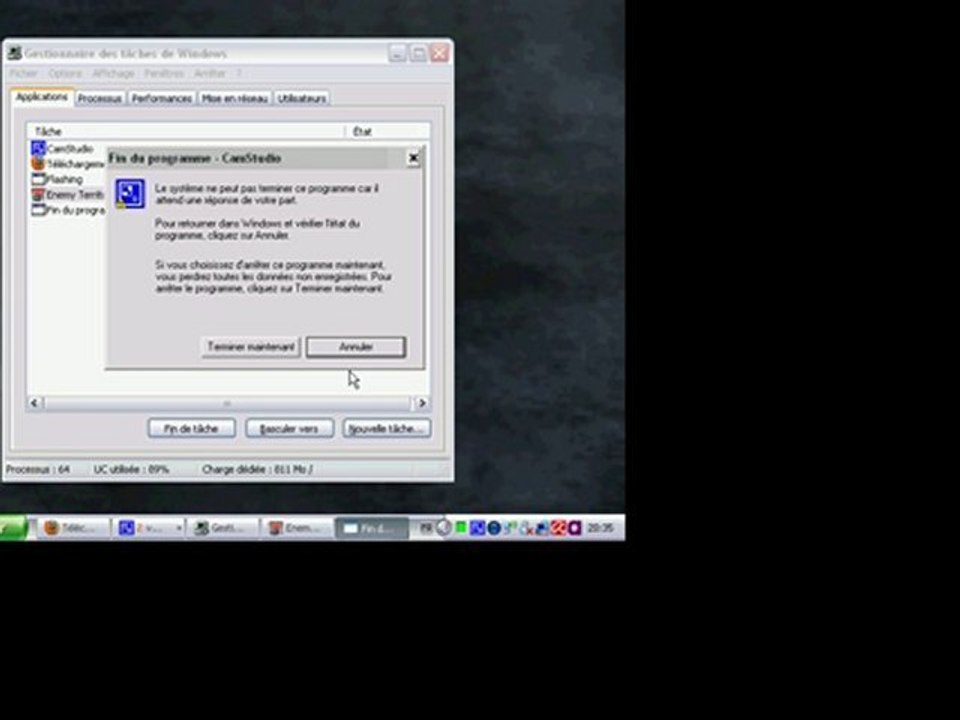This screenshot has width=960, height=720.
Task: Click the window icon beside Flashing
Action: pyautogui.click(x=38, y=179)
